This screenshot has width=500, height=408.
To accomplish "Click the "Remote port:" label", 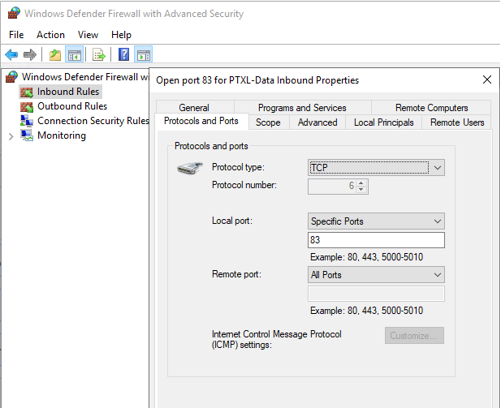I will (x=236, y=274).
